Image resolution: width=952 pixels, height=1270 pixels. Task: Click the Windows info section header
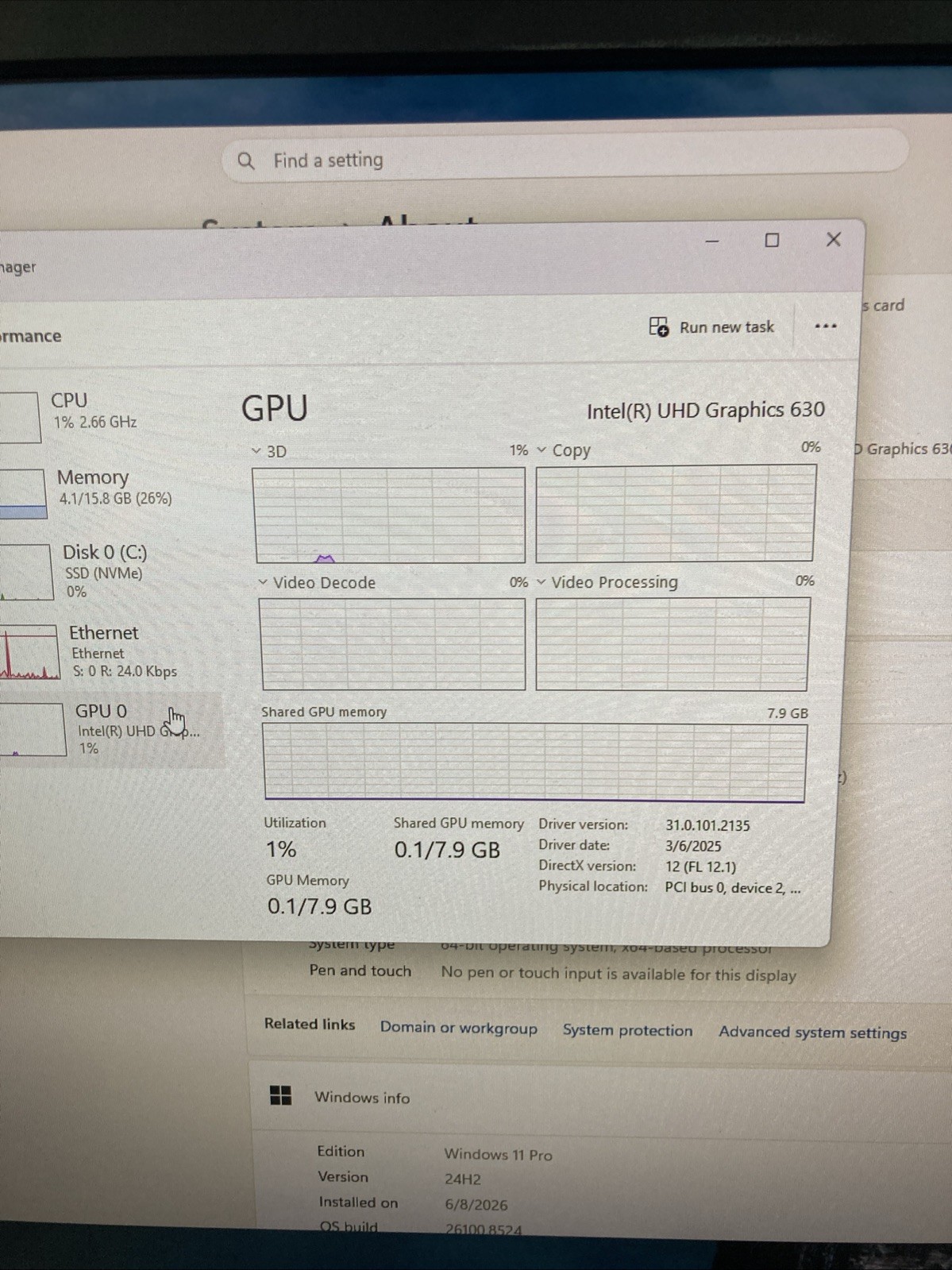(x=599, y=1098)
